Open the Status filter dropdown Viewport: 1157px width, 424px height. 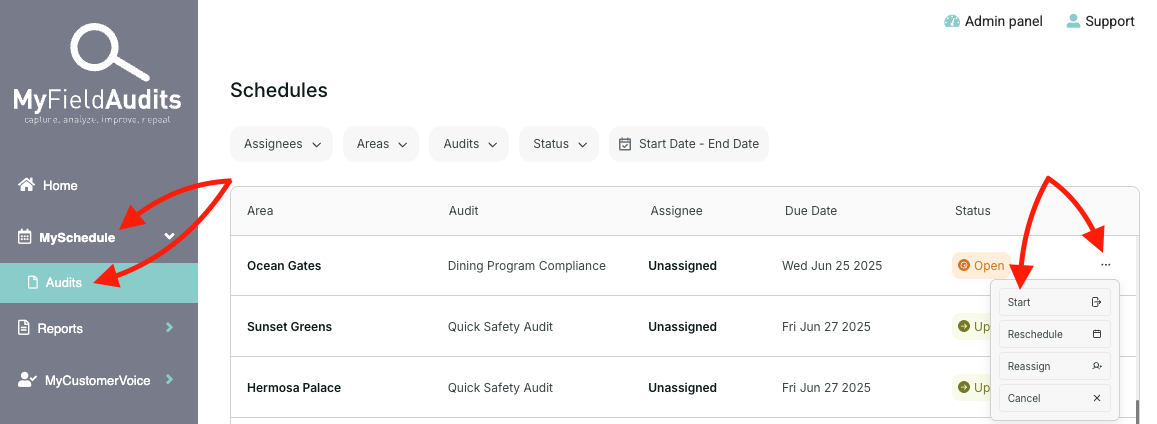click(x=559, y=144)
